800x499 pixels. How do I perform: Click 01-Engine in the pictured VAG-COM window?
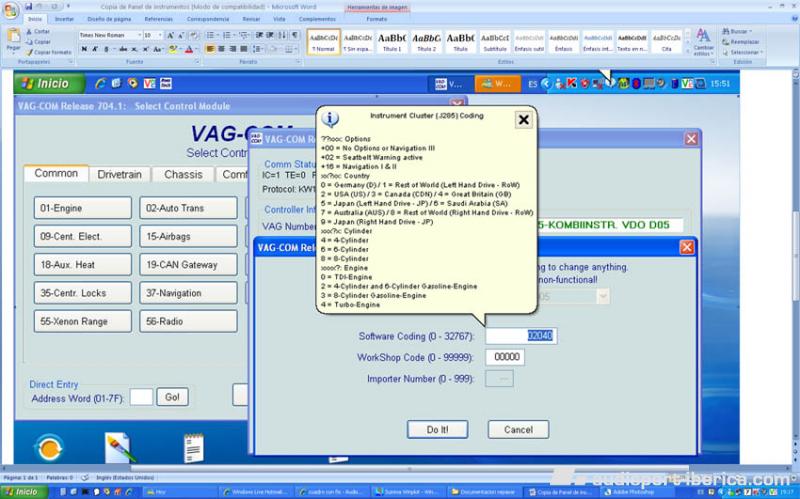83,208
